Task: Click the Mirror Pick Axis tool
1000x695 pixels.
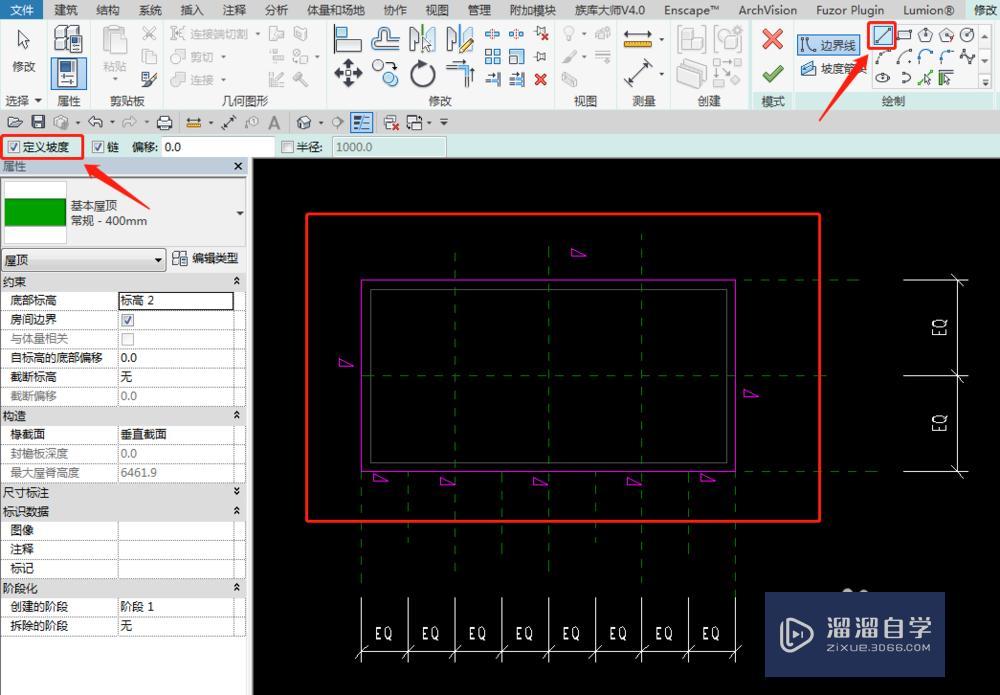Action: [x=422, y=39]
